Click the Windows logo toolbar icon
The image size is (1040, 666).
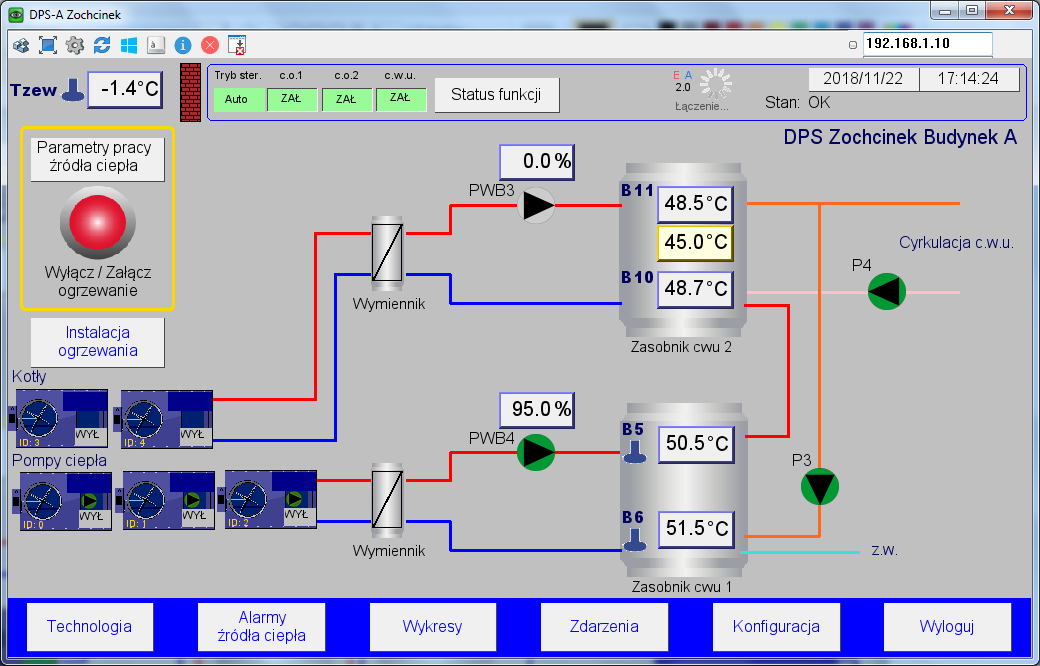(129, 45)
